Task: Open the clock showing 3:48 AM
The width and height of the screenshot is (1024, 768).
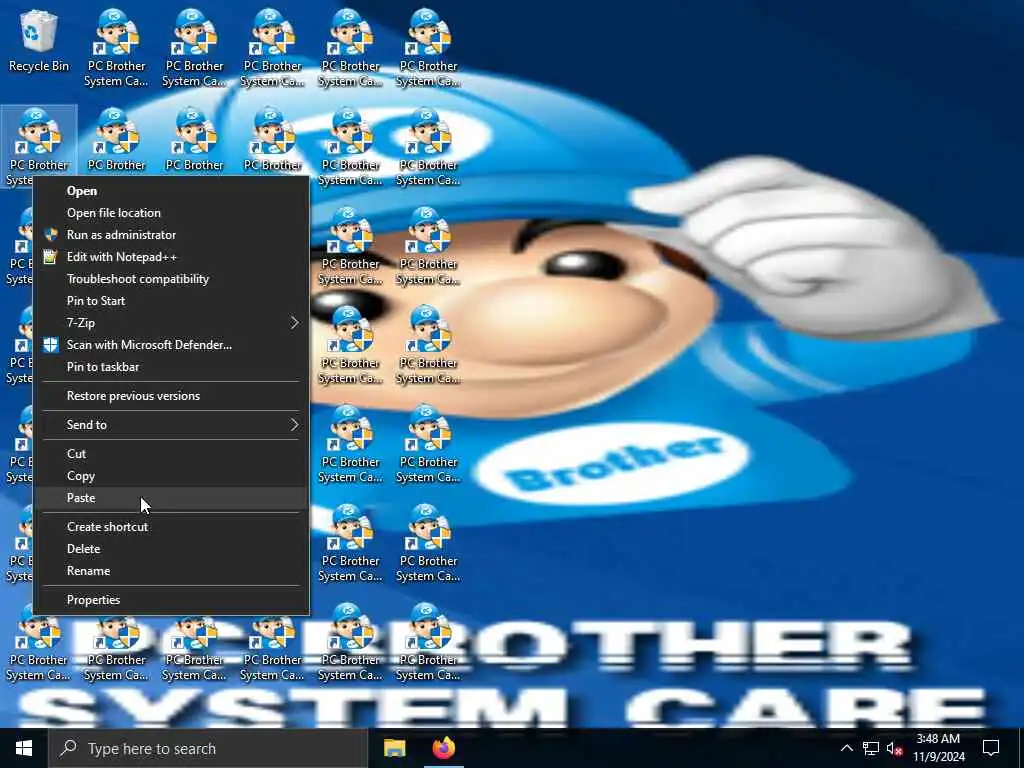Action: pos(938,748)
